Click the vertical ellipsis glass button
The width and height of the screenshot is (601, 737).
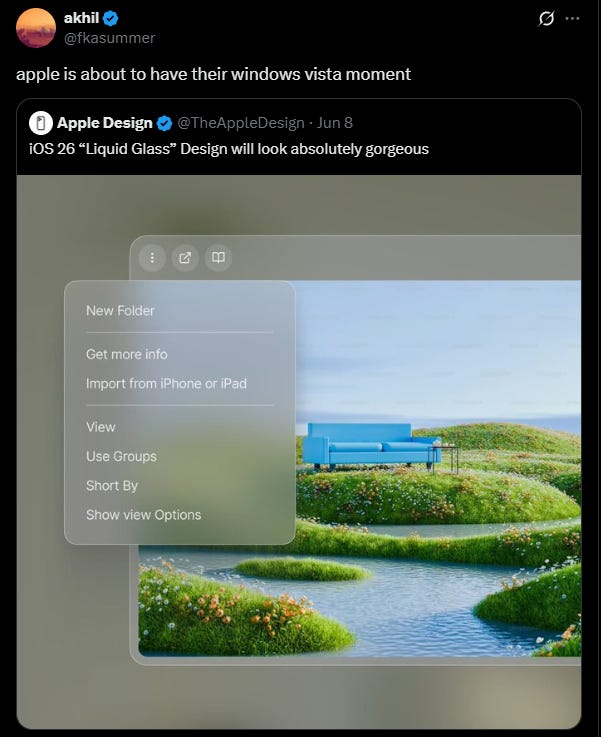tap(152, 258)
